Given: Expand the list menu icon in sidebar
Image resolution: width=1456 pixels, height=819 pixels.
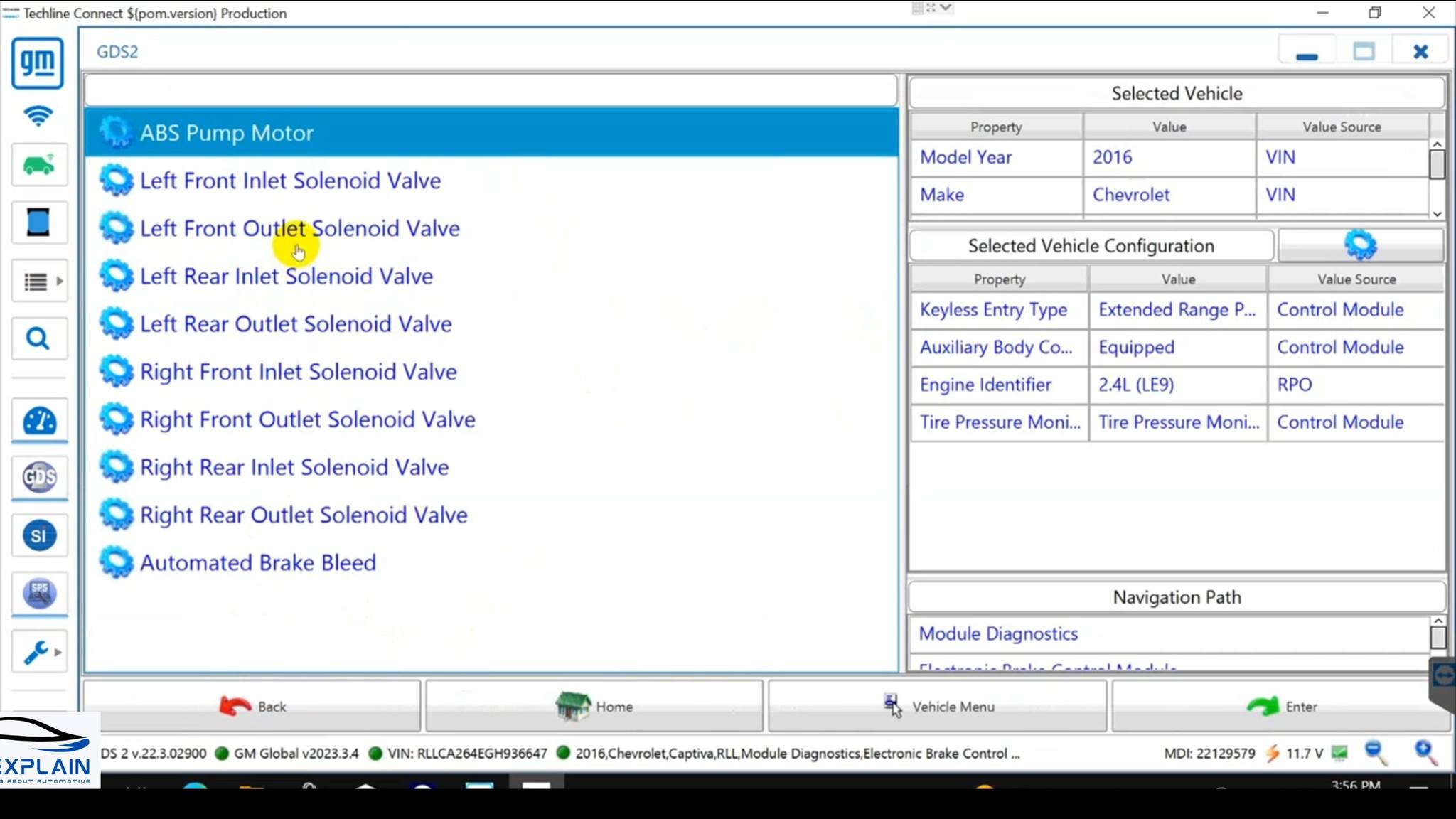Looking at the screenshot, I should coord(39,282).
